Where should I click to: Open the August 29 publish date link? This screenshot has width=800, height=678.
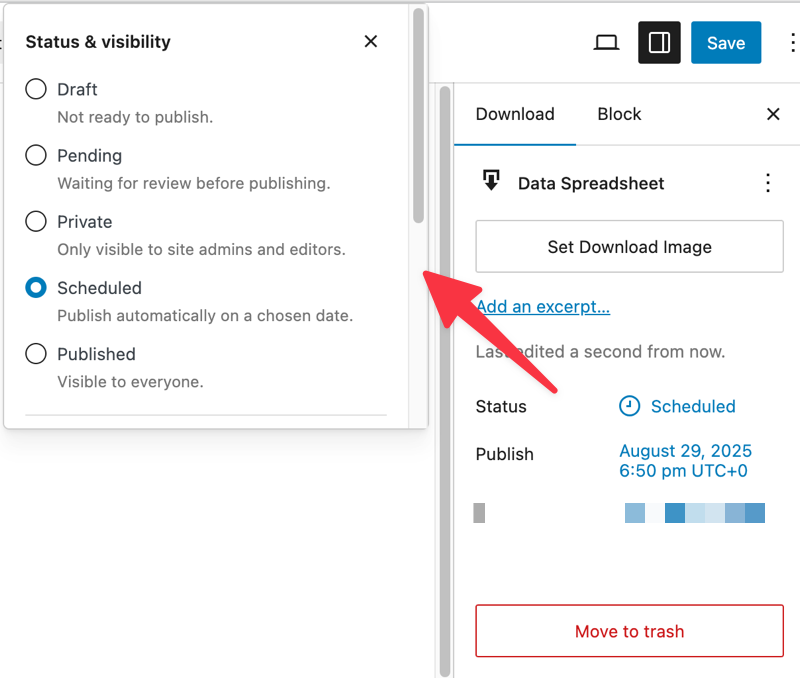click(685, 451)
